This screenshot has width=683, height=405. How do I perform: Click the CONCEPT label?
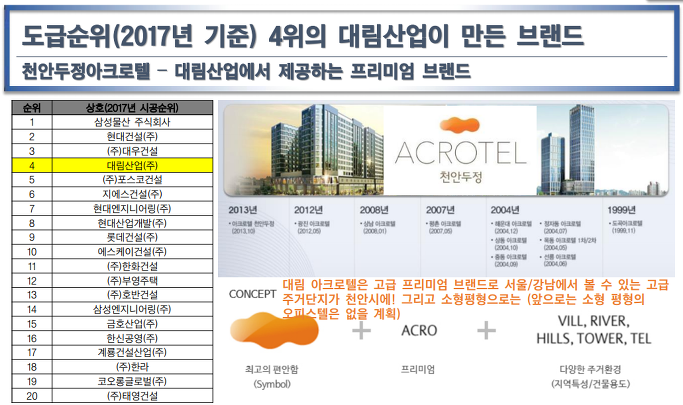pyautogui.click(x=253, y=294)
